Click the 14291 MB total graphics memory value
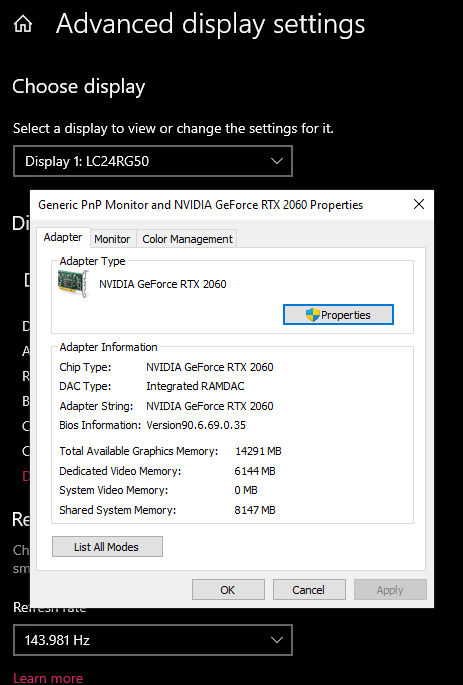 (258, 451)
